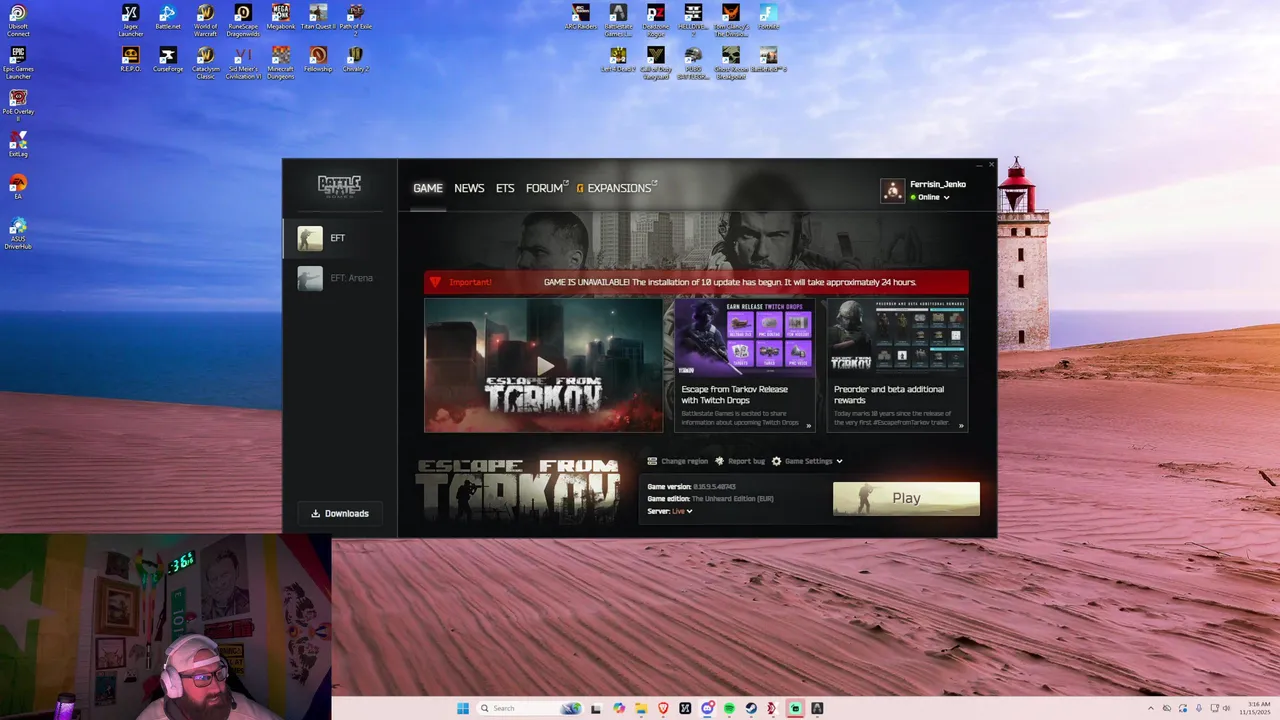The height and width of the screenshot is (720, 1280).
Task: Open Megabonk desktop icon
Action: (x=281, y=17)
